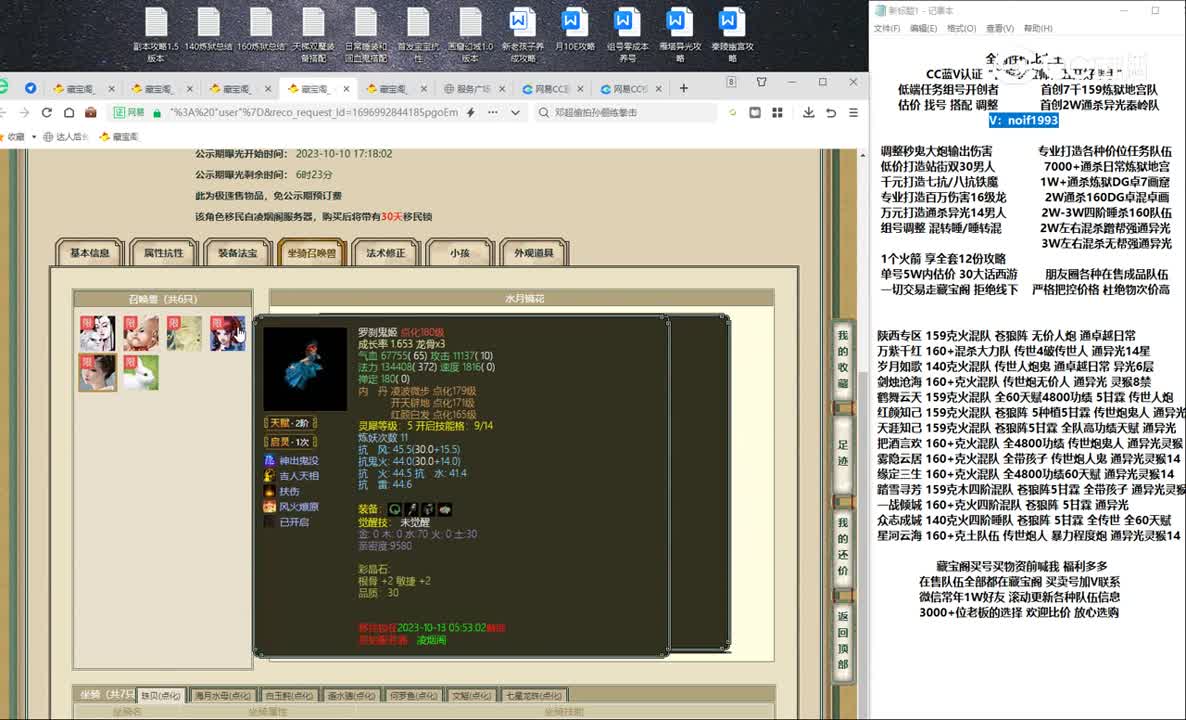Screen dimensions: 1186x720
Task: Select the 海月水母(点化) mount tab
Action: click(x=222, y=695)
